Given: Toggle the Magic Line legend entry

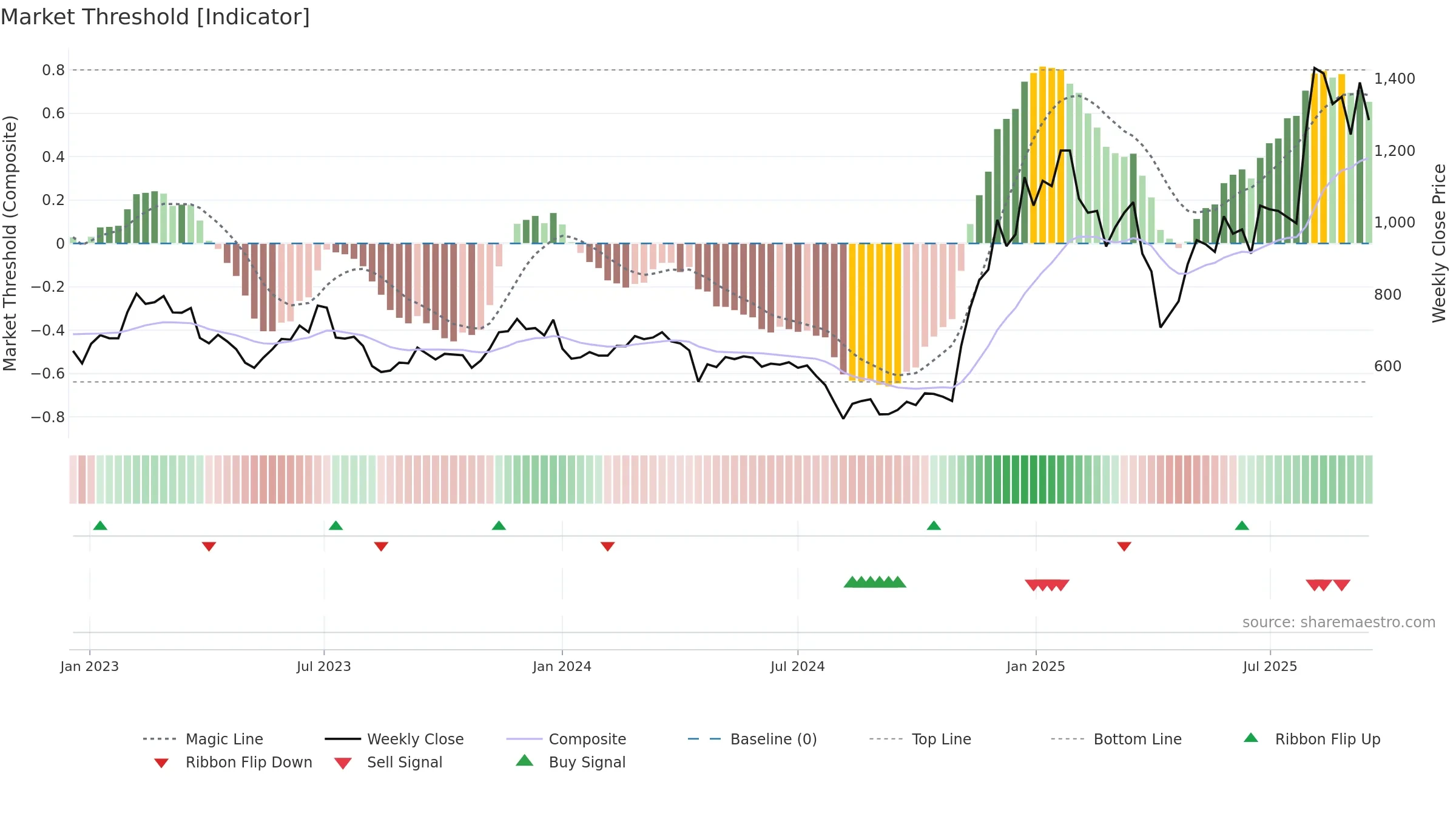Looking at the screenshot, I should [x=203, y=739].
